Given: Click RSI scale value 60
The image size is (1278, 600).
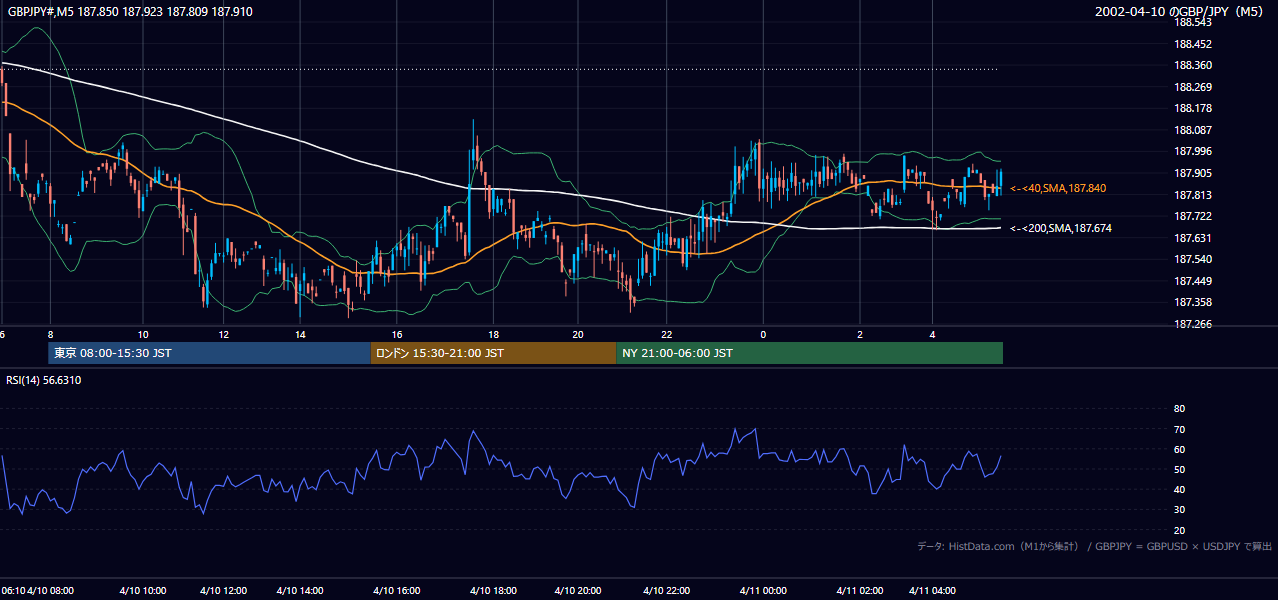Looking at the screenshot, I should point(1179,449).
